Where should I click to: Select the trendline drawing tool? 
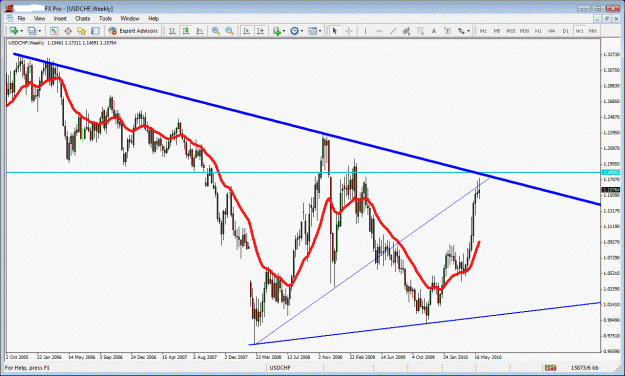(393, 31)
